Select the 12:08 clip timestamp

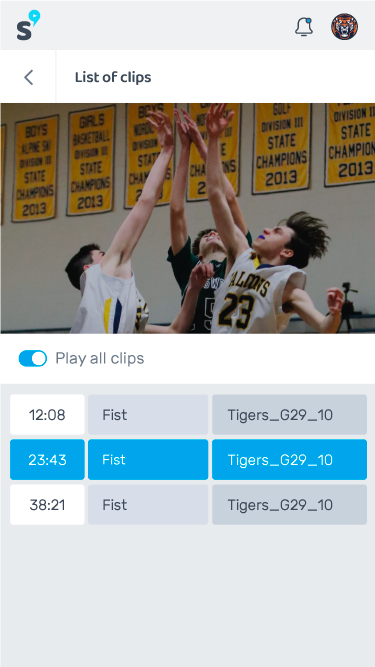click(x=47, y=415)
